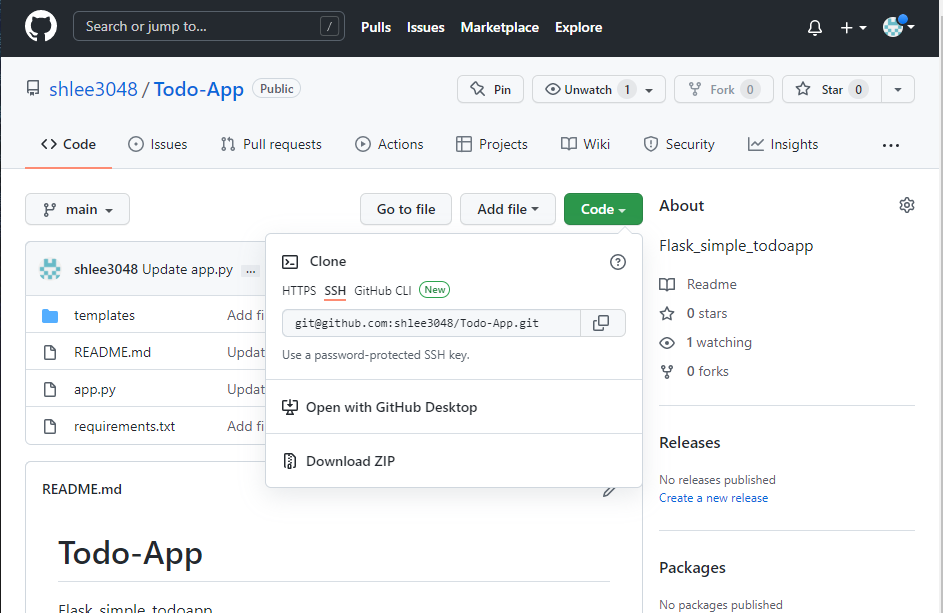Switch to the Wiki tab
943x613 pixels.
(x=585, y=144)
